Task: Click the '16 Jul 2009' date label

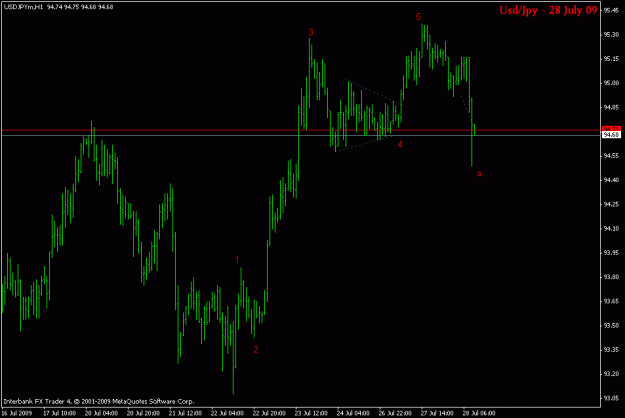Action: point(17,413)
